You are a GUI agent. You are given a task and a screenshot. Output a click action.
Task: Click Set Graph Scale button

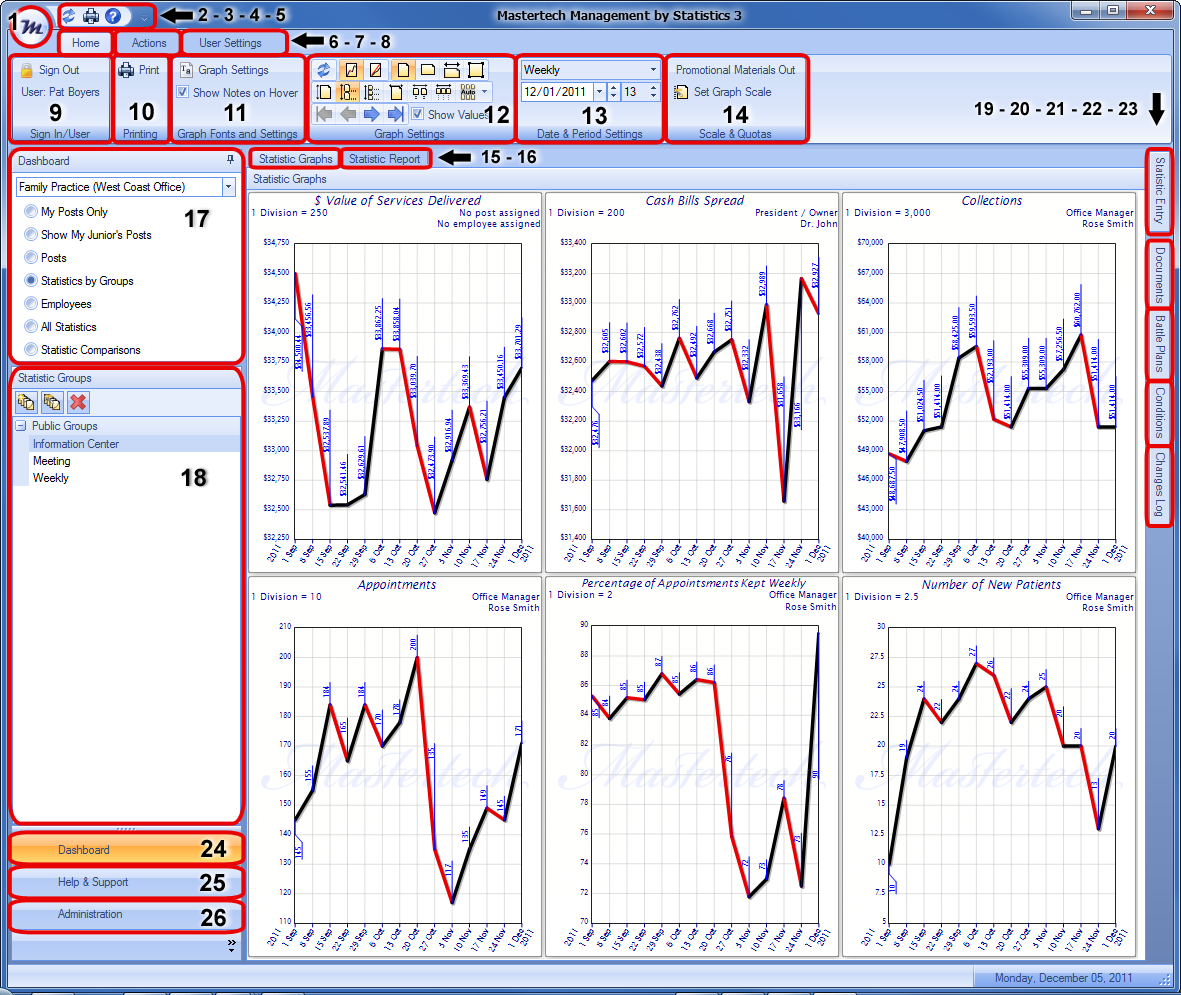point(723,92)
